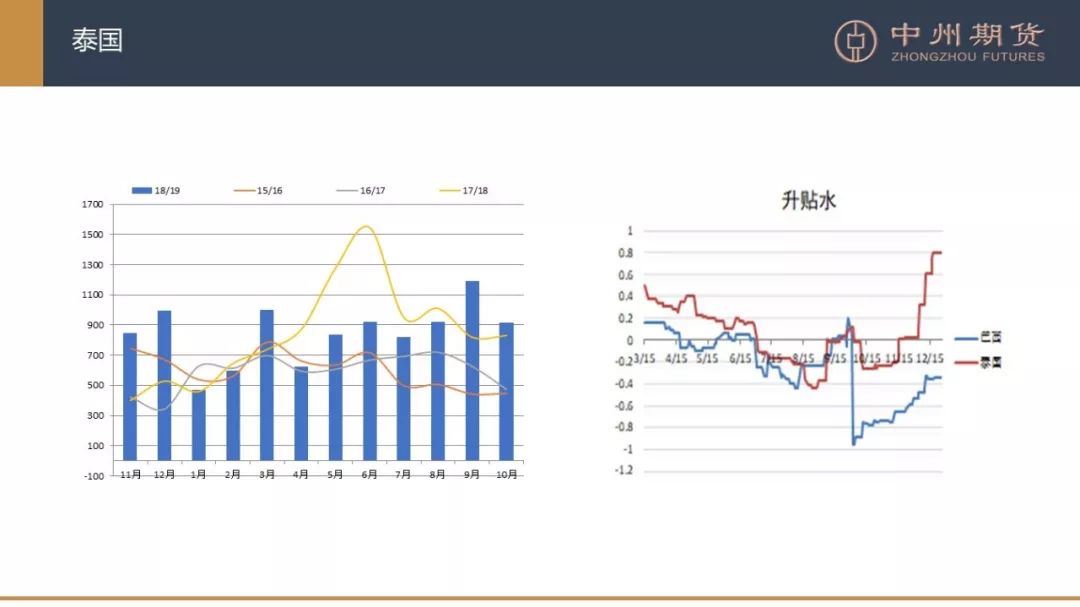Click the 3/15 date axis label
Screen dimensions: 1080x607
click(x=644, y=358)
